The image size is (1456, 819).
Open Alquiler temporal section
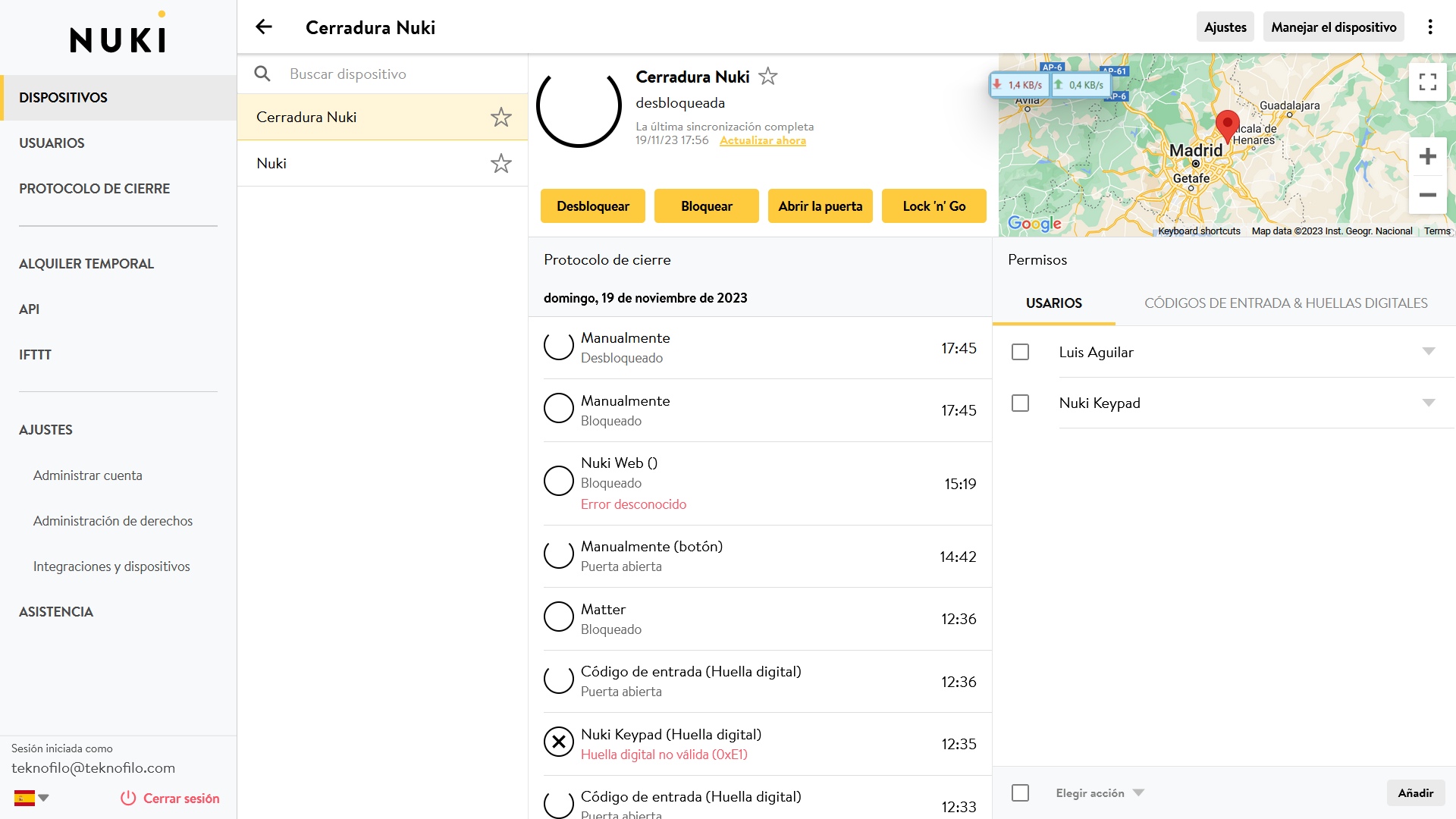[x=118, y=264]
